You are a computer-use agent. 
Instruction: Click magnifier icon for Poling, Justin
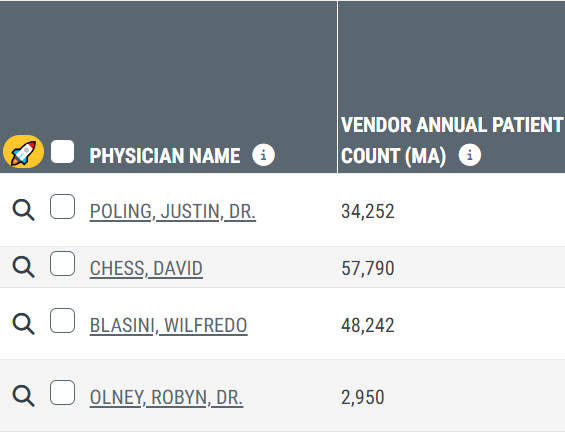coord(23,210)
